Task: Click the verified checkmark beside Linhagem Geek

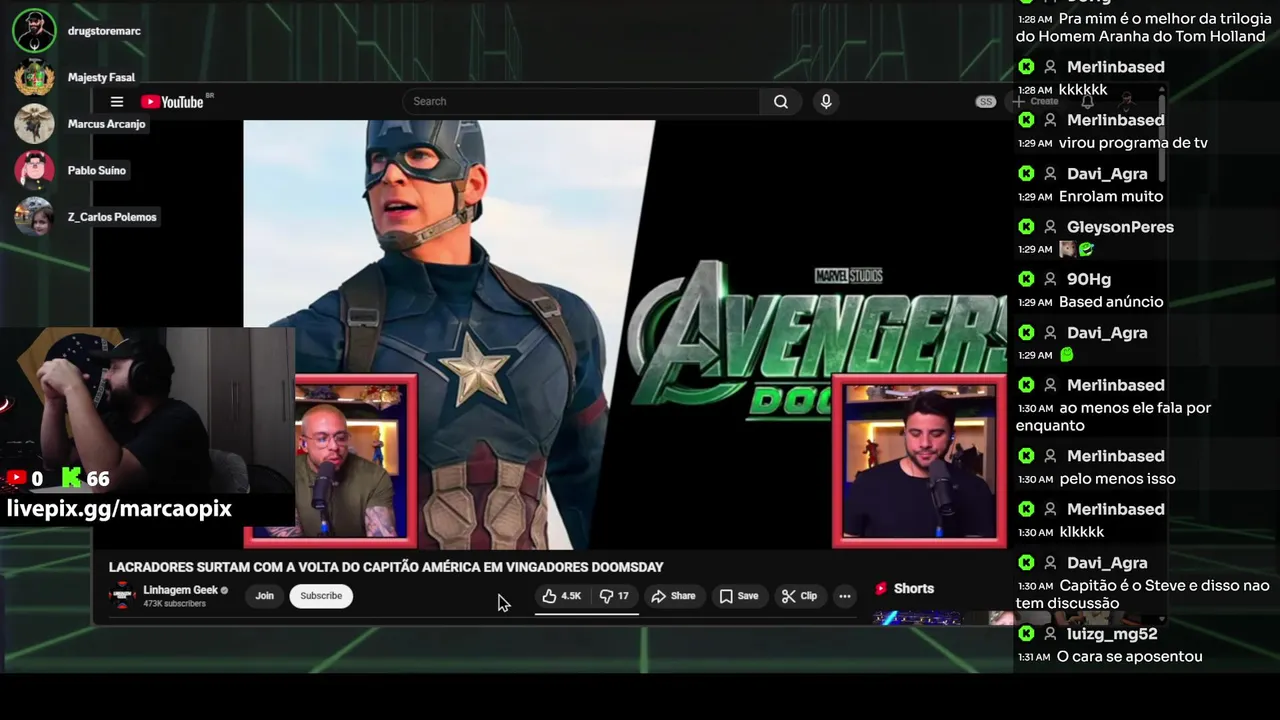Action: 224,590
